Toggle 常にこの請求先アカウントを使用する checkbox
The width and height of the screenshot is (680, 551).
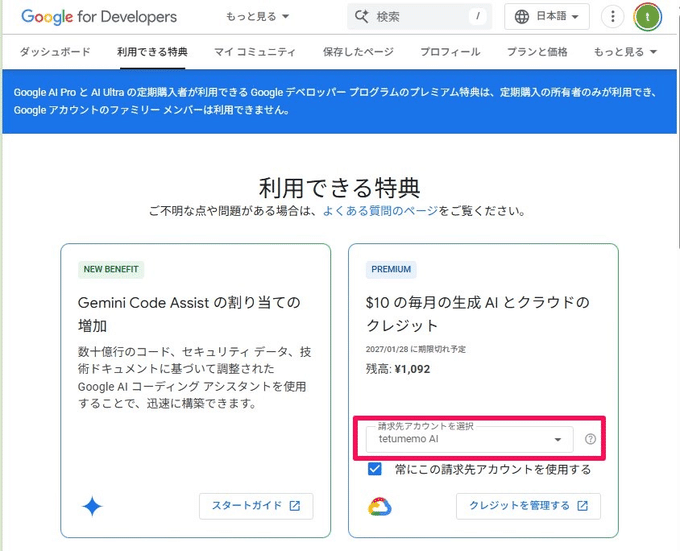pyautogui.click(x=375, y=469)
